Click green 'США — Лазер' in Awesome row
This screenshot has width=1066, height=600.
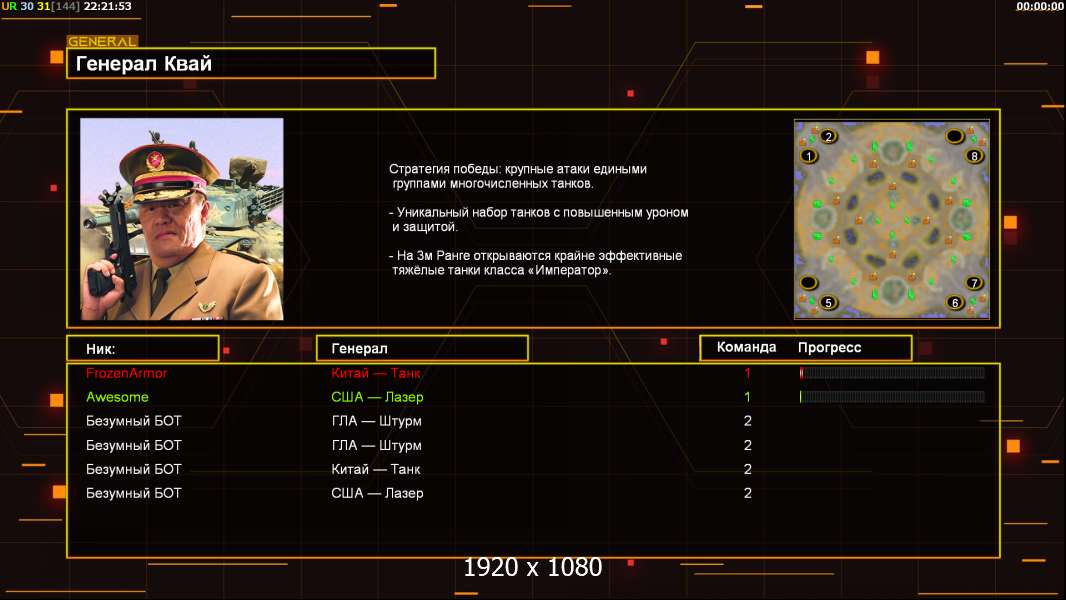coord(377,397)
